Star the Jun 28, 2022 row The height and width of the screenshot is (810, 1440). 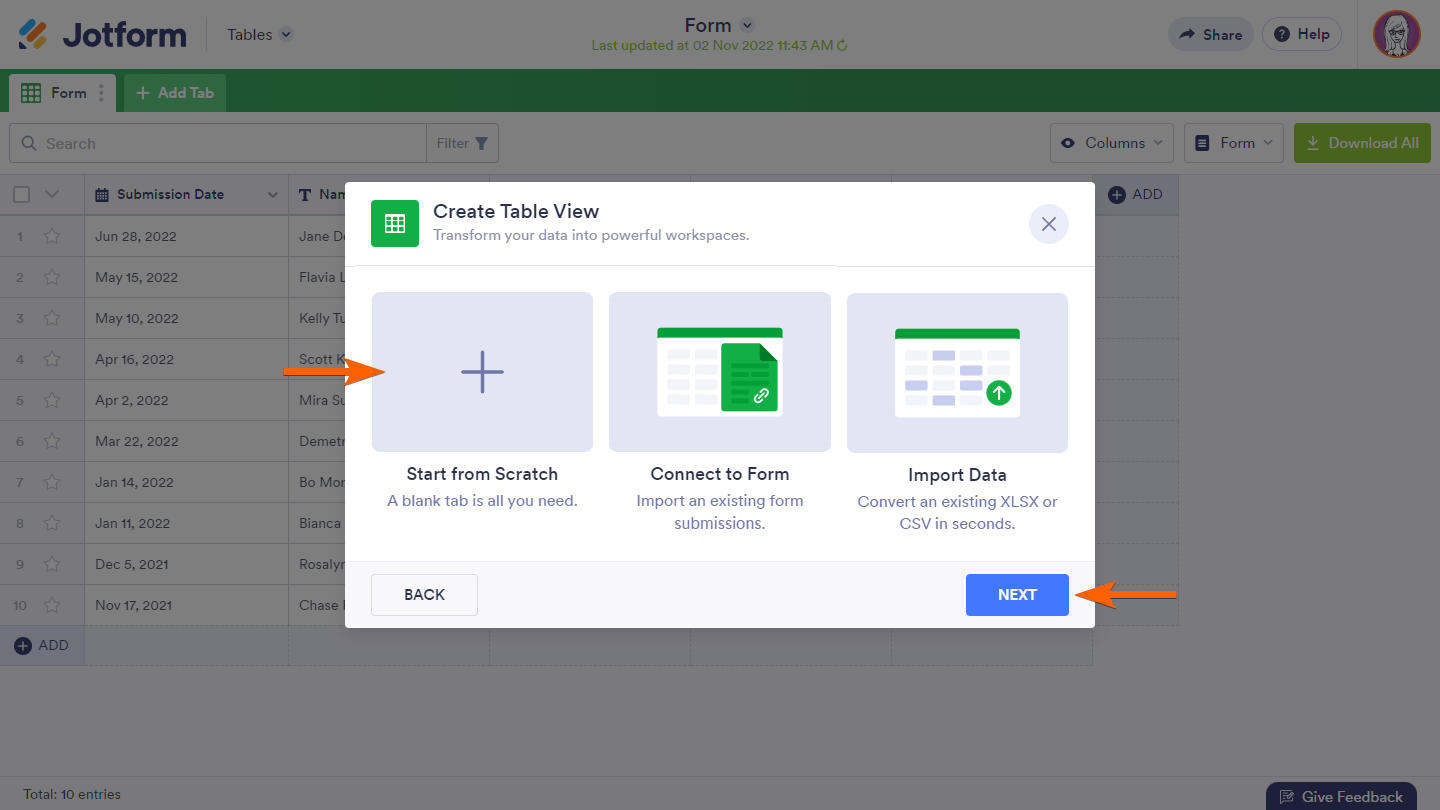pos(52,236)
